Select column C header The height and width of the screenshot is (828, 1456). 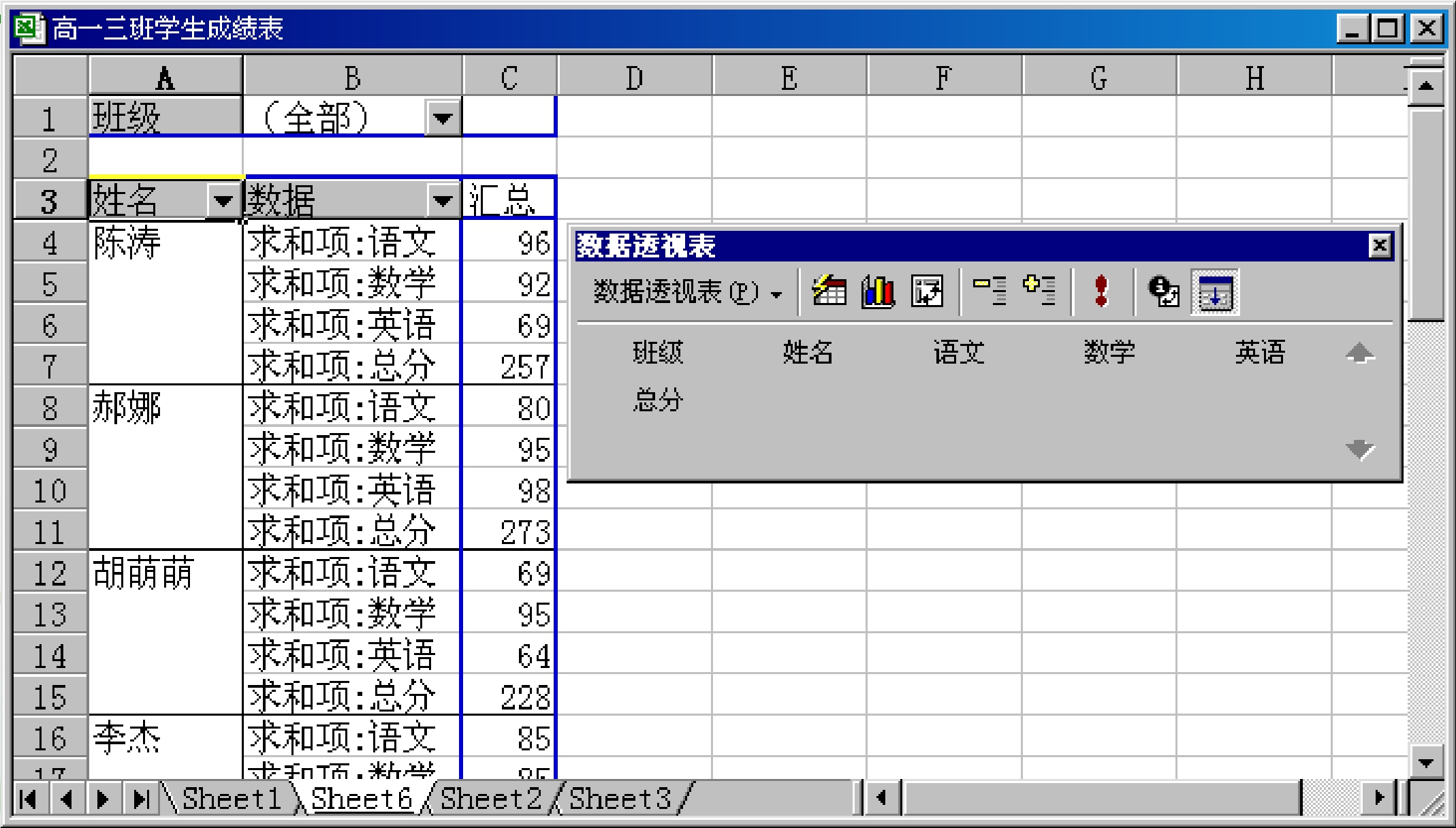tap(509, 76)
